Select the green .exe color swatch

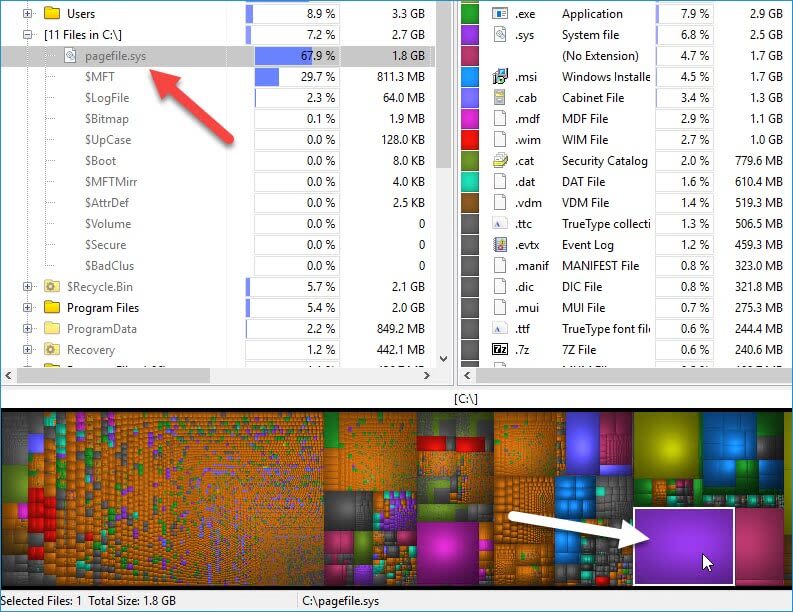470,14
